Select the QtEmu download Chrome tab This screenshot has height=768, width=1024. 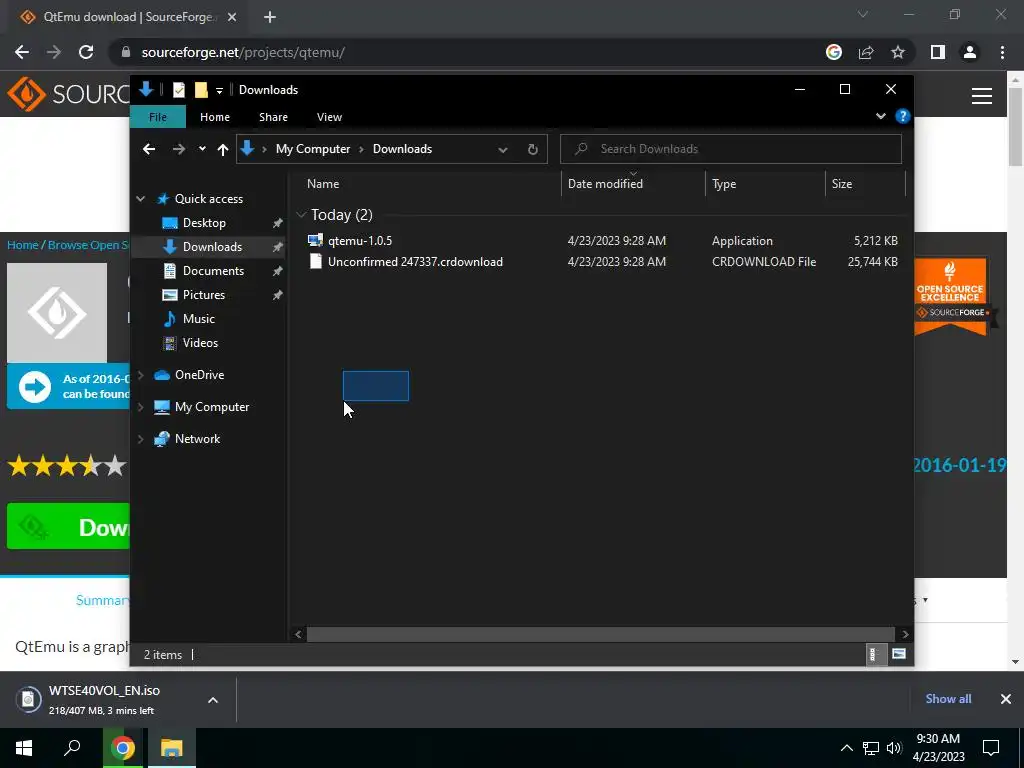(129, 17)
